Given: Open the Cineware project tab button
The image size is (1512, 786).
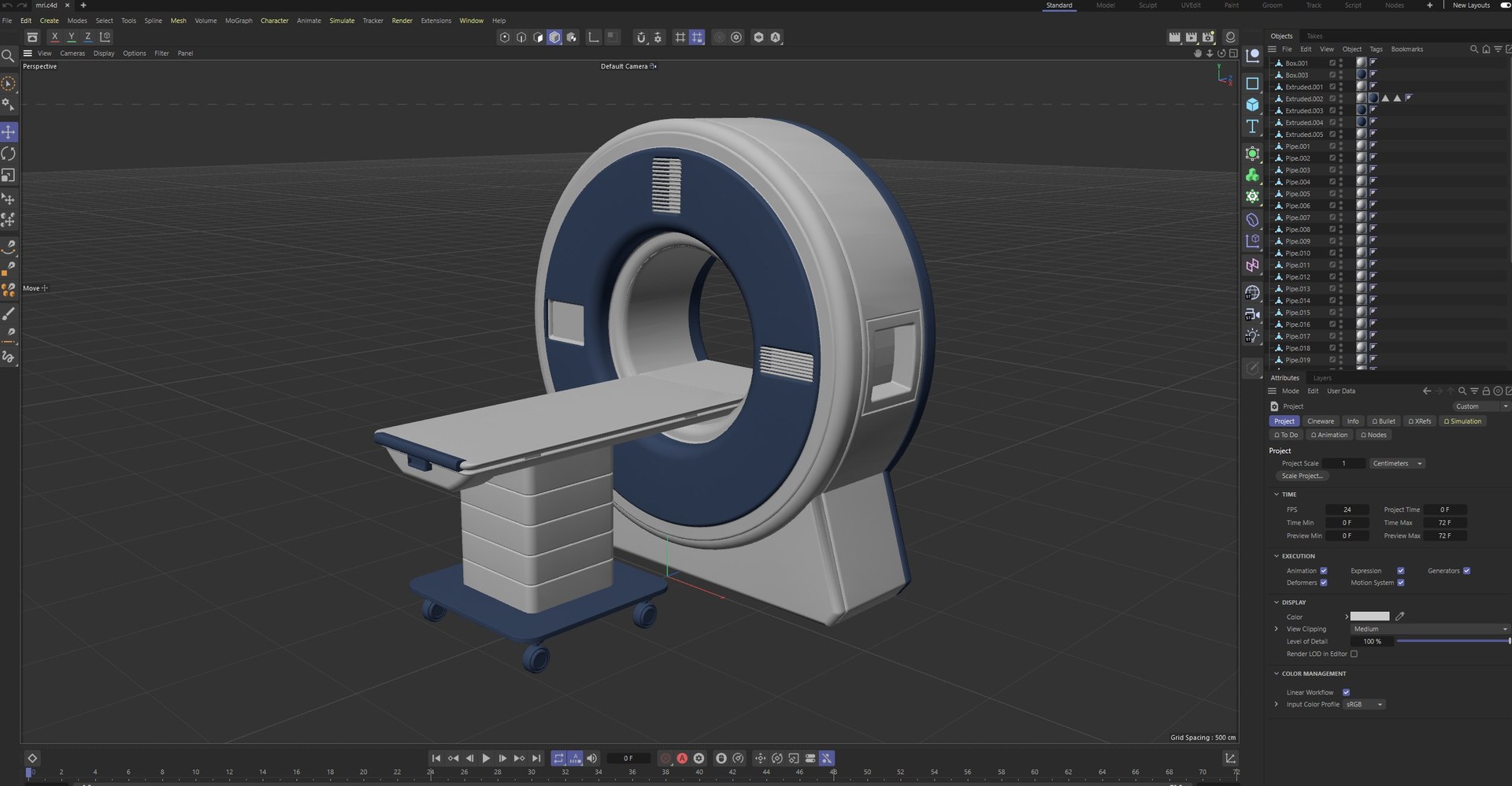Looking at the screenshot, I should point(1321,421).
